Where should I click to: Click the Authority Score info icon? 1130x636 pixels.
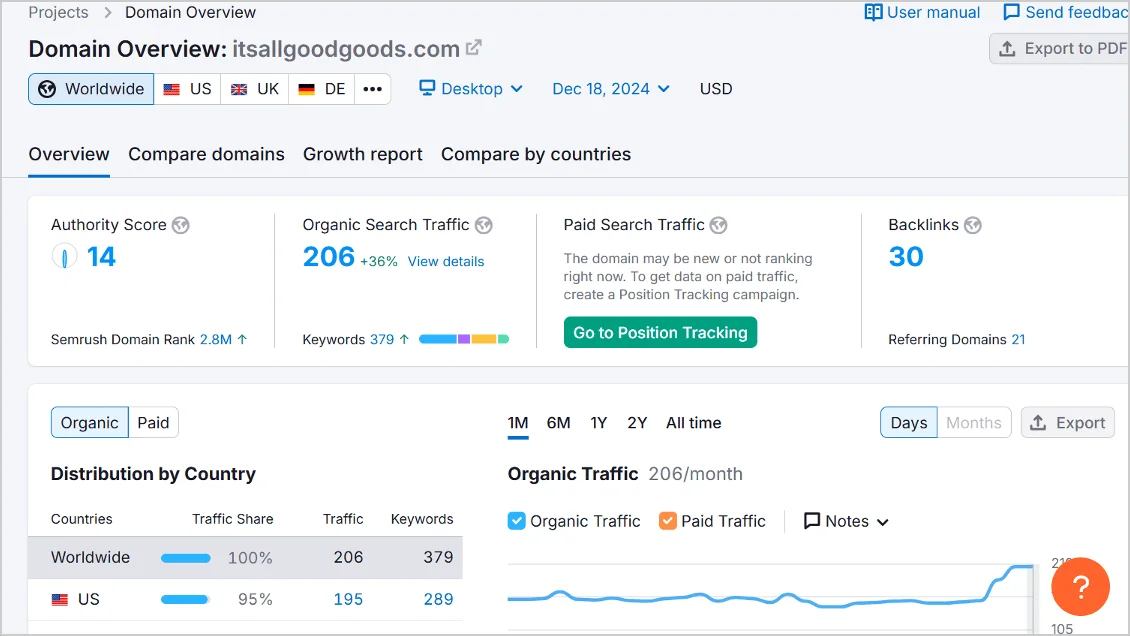pos(180,225)
